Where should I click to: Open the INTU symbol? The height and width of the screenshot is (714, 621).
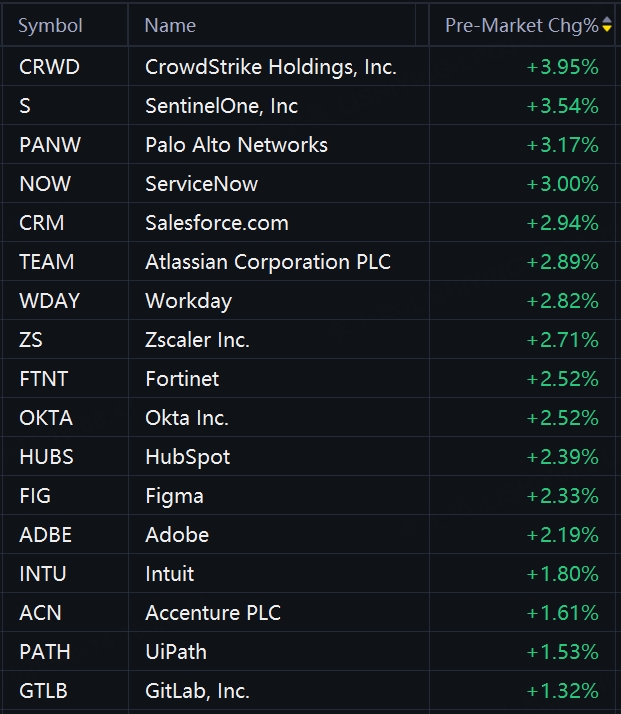[43, 574]
